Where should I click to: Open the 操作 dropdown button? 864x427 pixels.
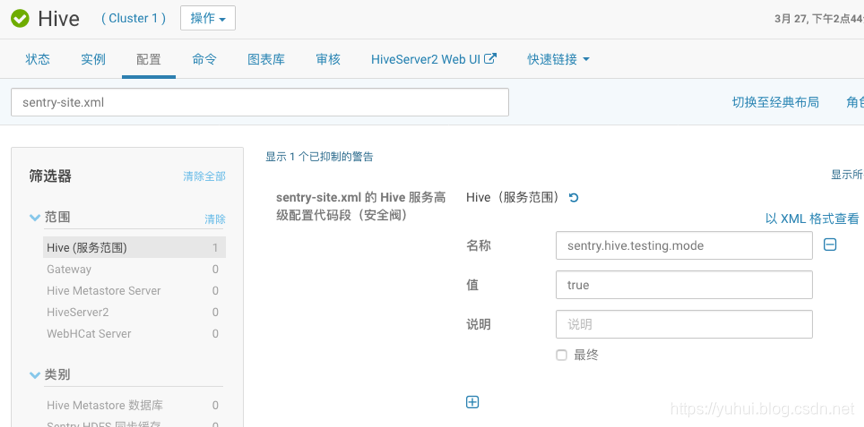208,18
